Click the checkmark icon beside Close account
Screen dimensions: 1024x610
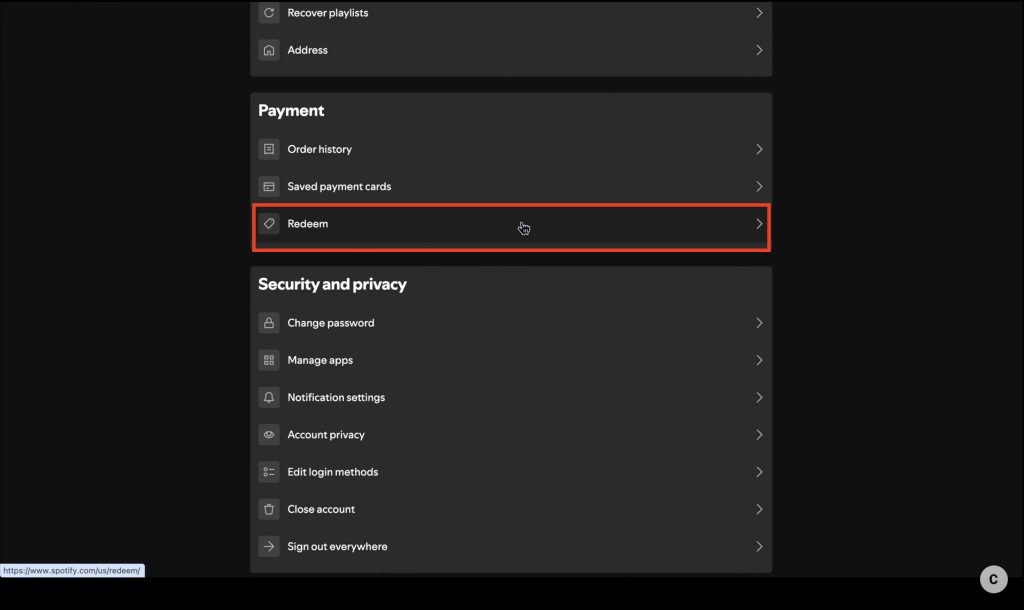(x=268, y=508)
